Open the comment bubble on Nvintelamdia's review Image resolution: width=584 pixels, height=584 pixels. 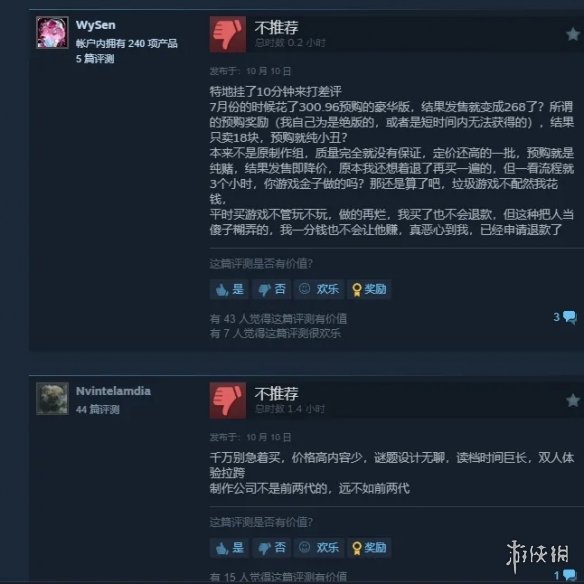565,576
